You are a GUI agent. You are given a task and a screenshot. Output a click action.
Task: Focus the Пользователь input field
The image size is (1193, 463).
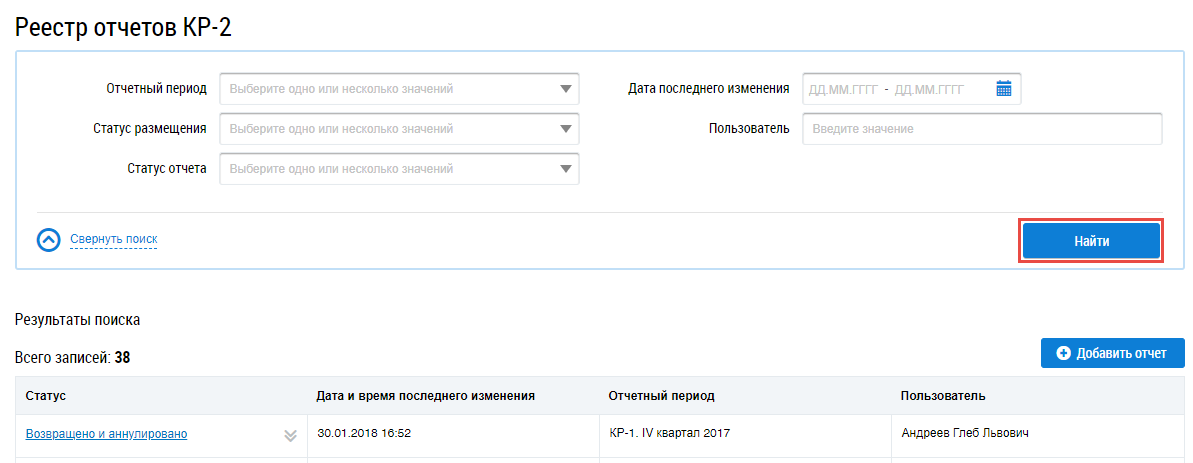(x=981, y=129)
